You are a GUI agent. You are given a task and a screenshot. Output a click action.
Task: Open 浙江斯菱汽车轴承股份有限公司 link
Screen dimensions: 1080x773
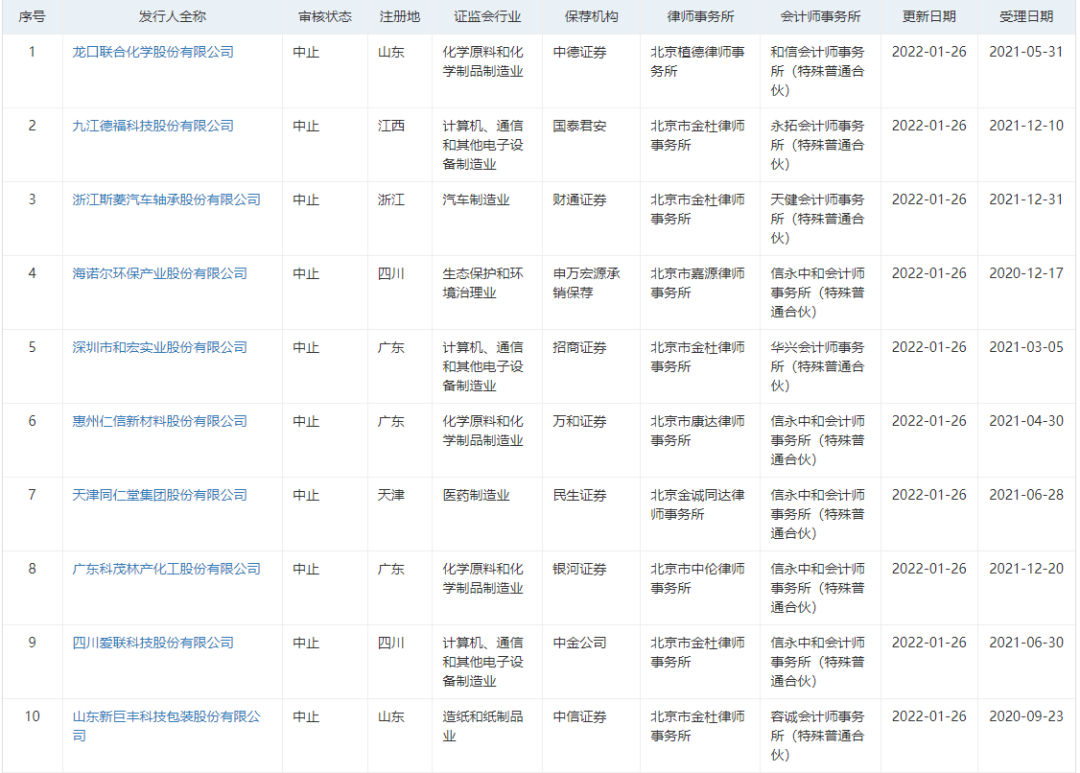[x=167, y=200]
